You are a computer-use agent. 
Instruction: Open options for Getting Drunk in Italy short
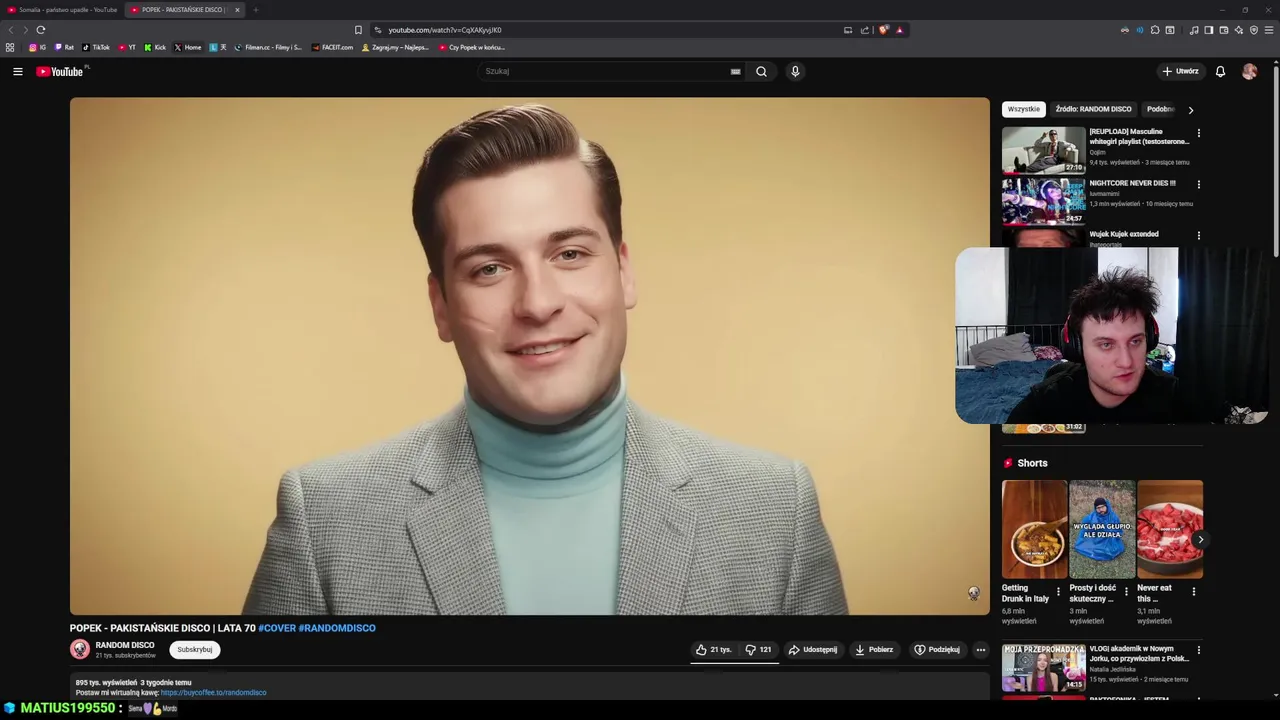[x=1058, y=591]
